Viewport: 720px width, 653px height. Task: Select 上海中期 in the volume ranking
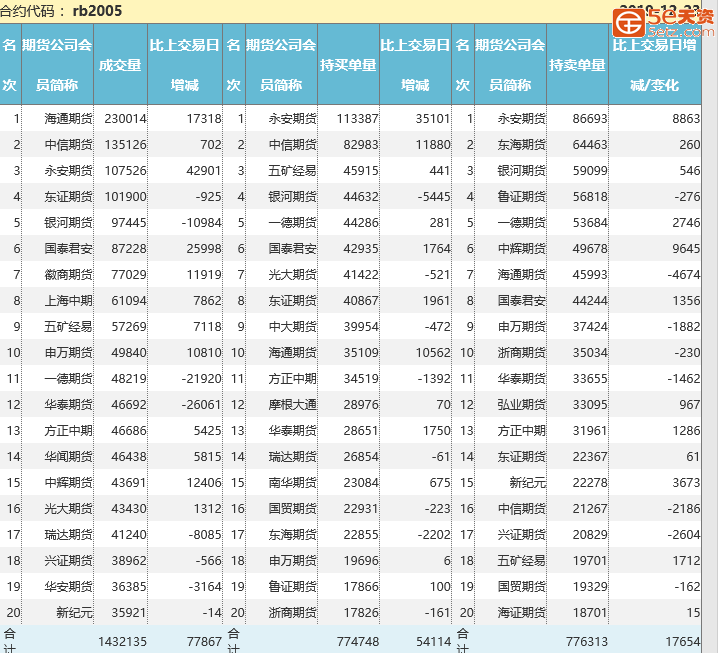point(68,301)
